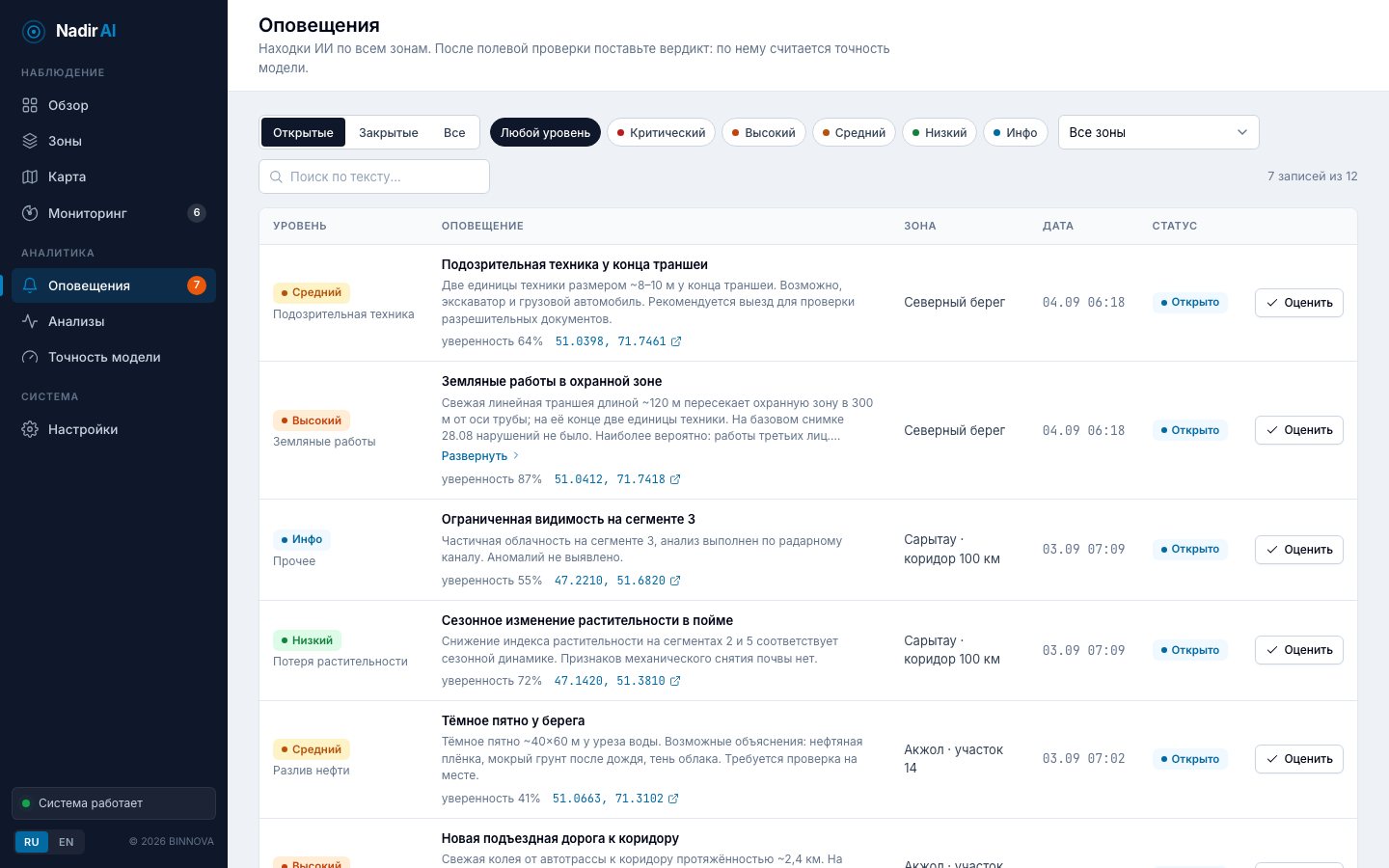Click the Зоны layers icon
Viewport: 1389px width, 868px height.
(x=30, y=141)
